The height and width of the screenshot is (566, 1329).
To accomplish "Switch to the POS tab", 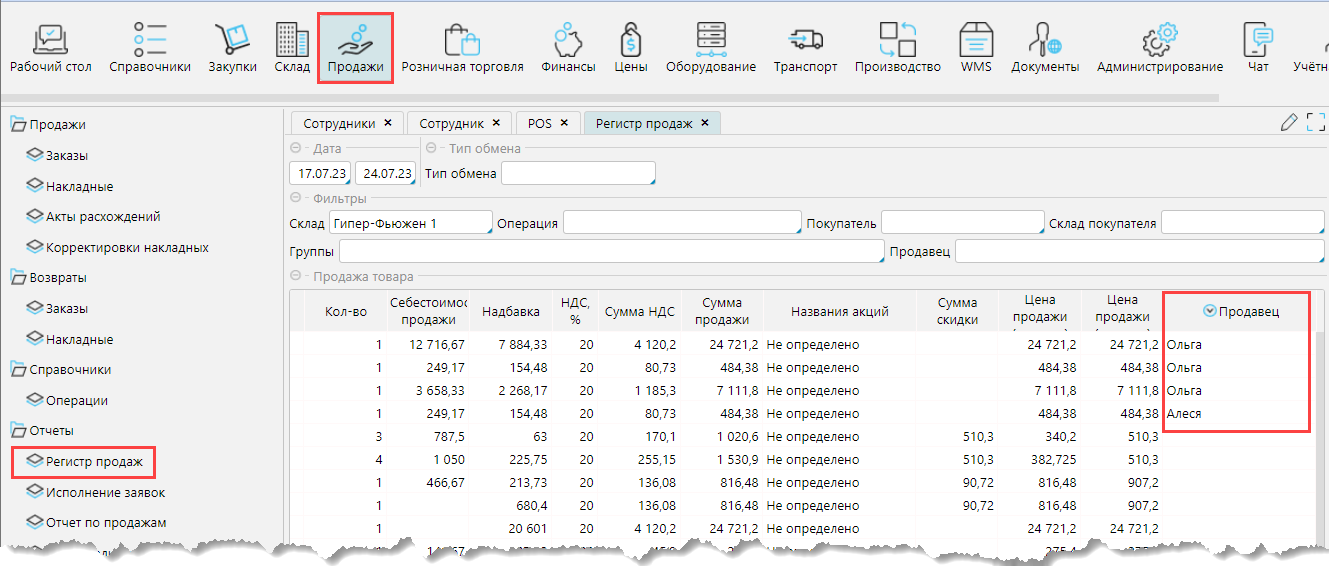I will coord(539,123).
